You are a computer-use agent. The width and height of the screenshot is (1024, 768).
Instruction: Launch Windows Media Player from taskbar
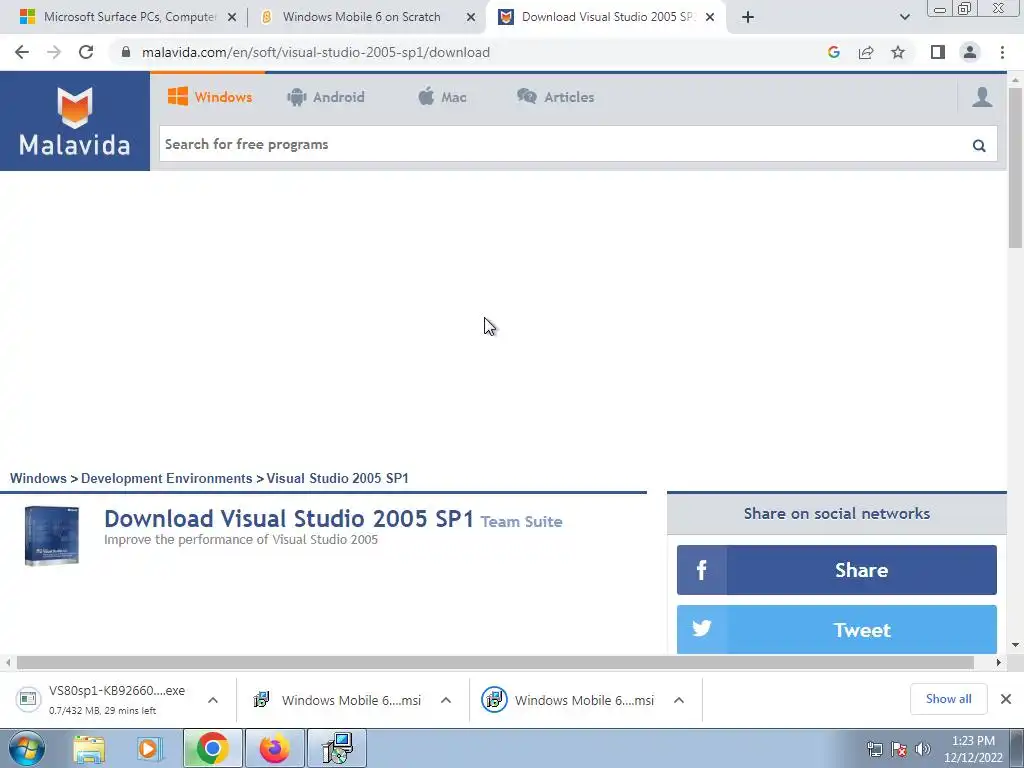(x=149, y=748)
